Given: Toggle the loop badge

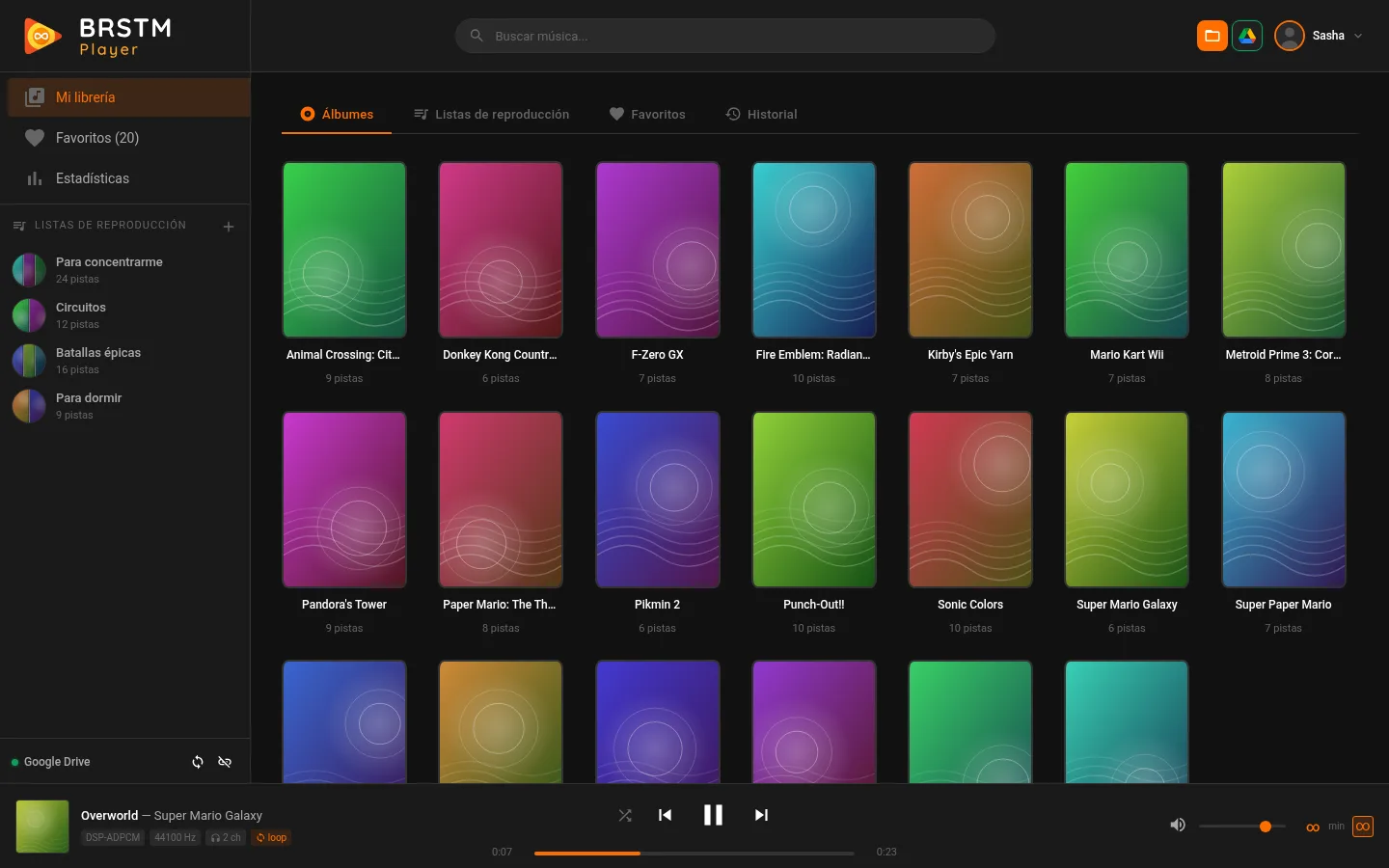Looking at the screenshot, I should (271, 837).
